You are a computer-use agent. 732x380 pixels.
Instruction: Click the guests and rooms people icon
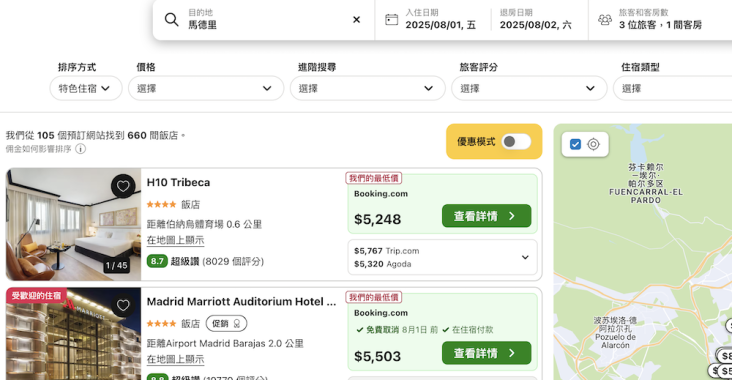click(605, 20)
